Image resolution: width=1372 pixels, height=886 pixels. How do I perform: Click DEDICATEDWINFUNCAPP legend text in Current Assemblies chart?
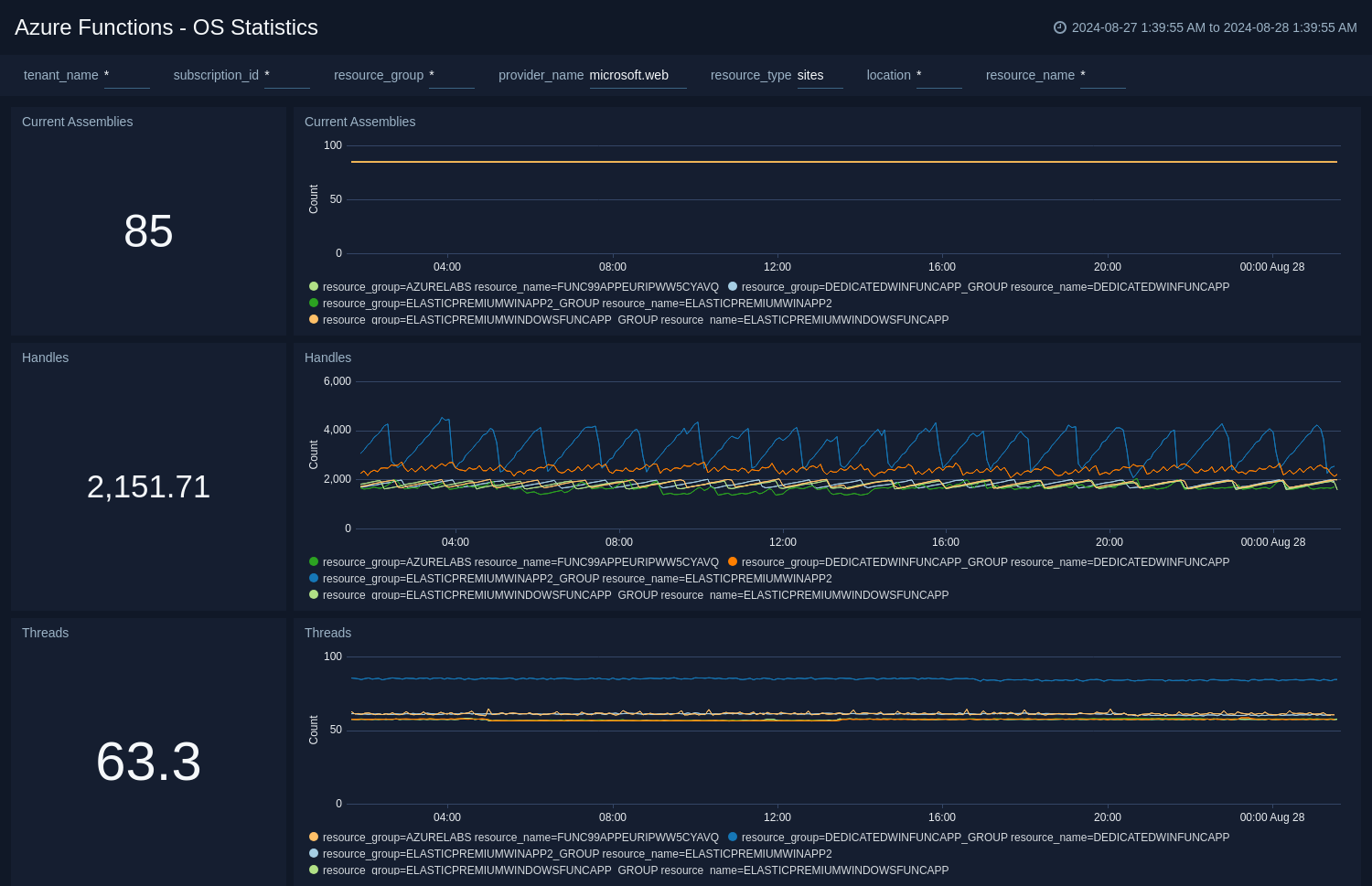pos(985,287)
